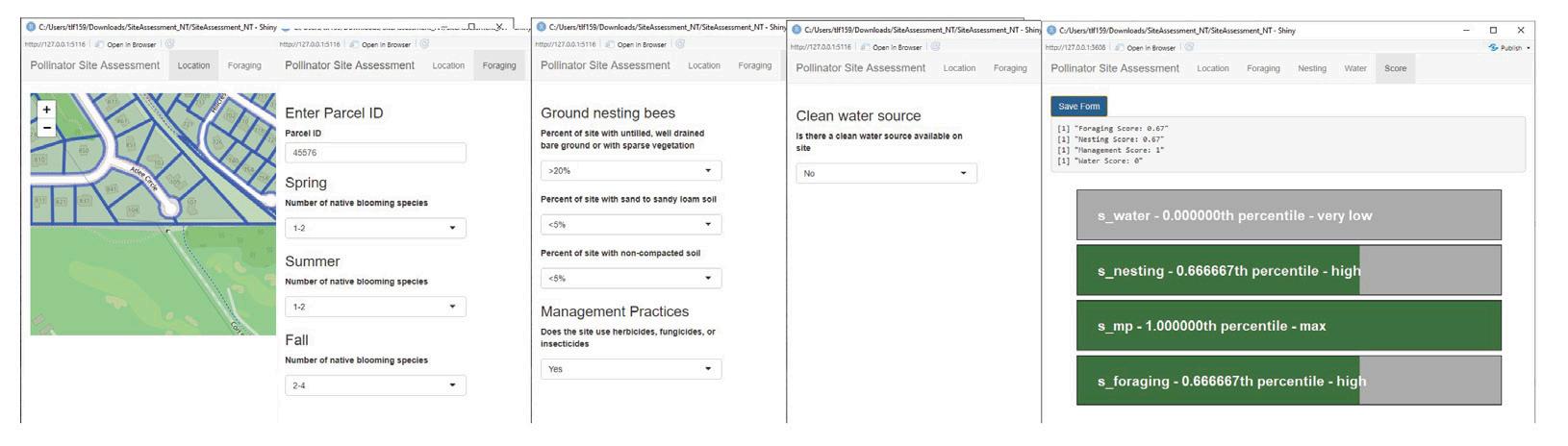Open the Fall native blooming species dropdown
Screen dimensions: 1568x446
tap(375, 385)
